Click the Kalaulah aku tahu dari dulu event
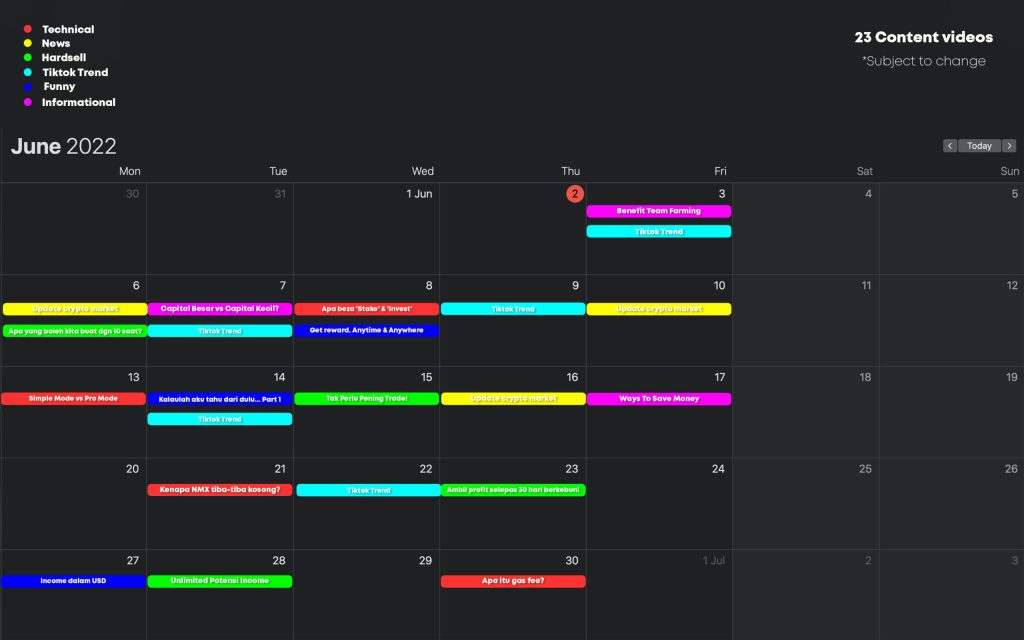This screenshot has width=1024, height=640. pyautogui.click(x=220, y=399)
